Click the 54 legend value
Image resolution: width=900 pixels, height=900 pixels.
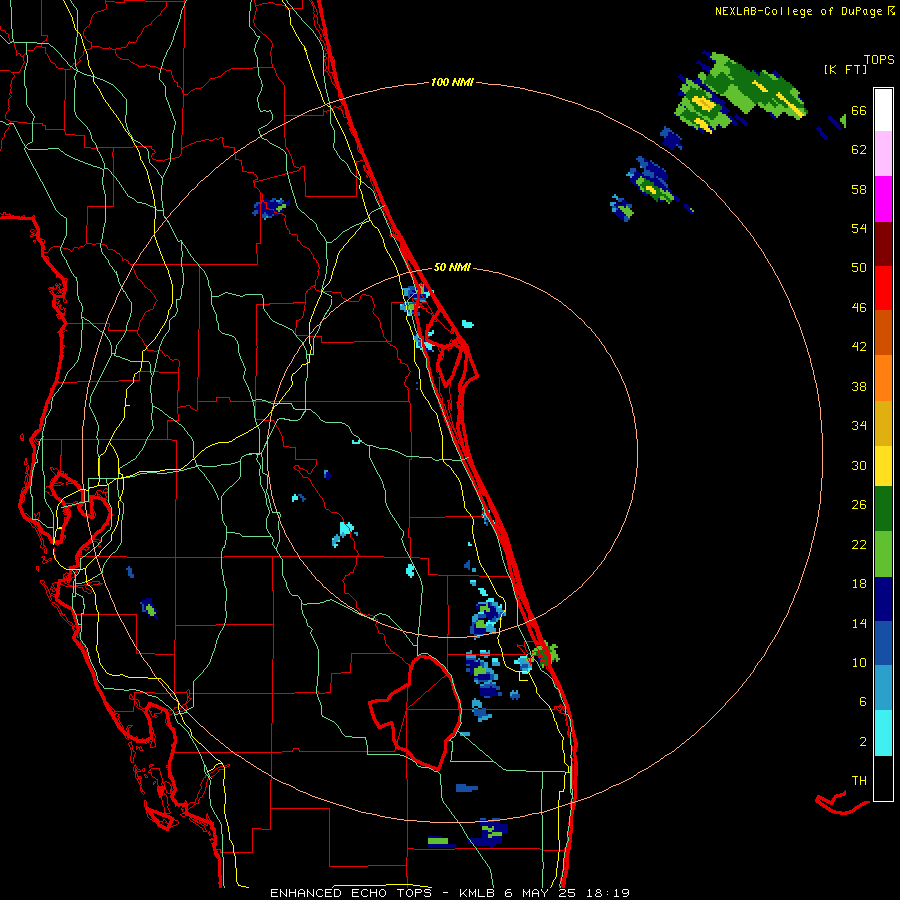point(859,228)
